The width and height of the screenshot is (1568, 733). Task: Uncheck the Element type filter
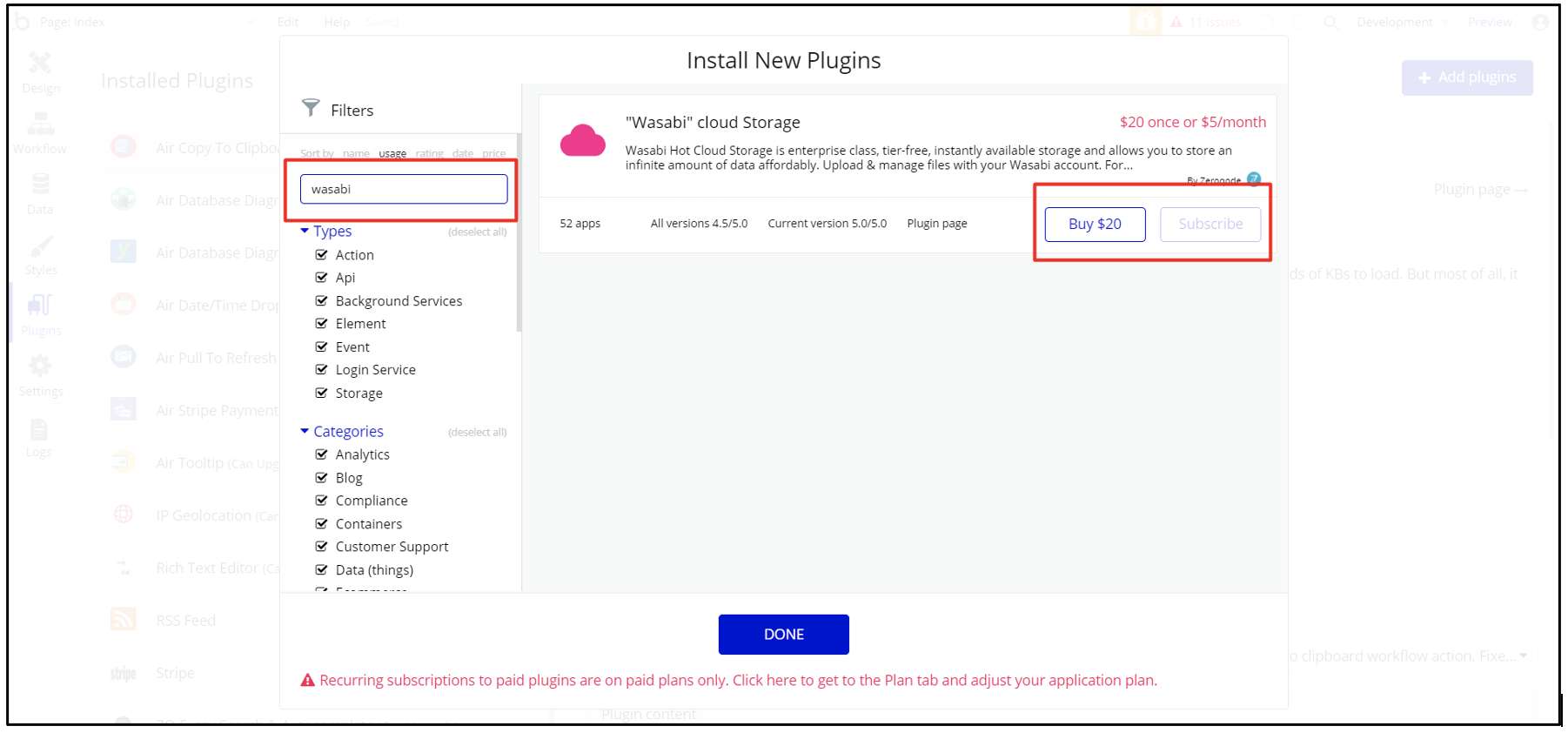[x=321, y=323]
